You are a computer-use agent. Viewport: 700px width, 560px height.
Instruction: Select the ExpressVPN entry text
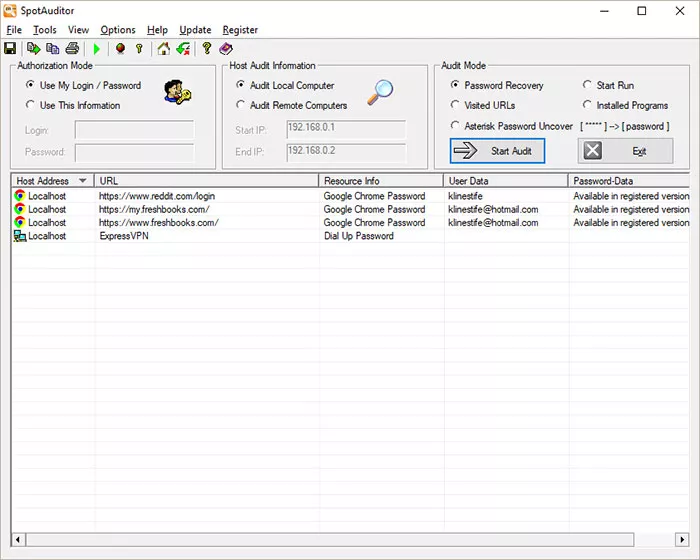(124, 236)
